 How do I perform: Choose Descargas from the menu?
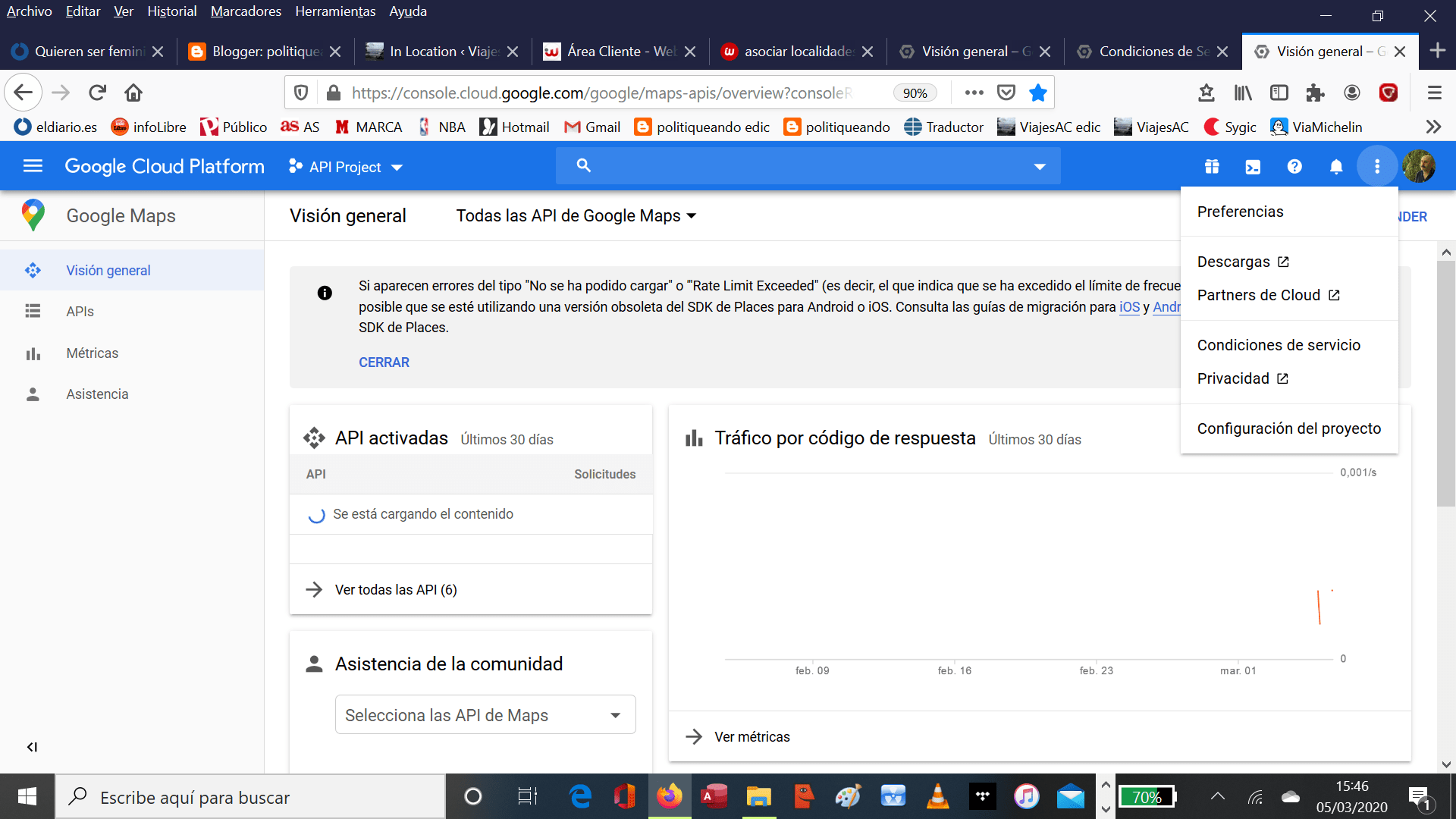pyautogui.click(x=1289, y=262)
